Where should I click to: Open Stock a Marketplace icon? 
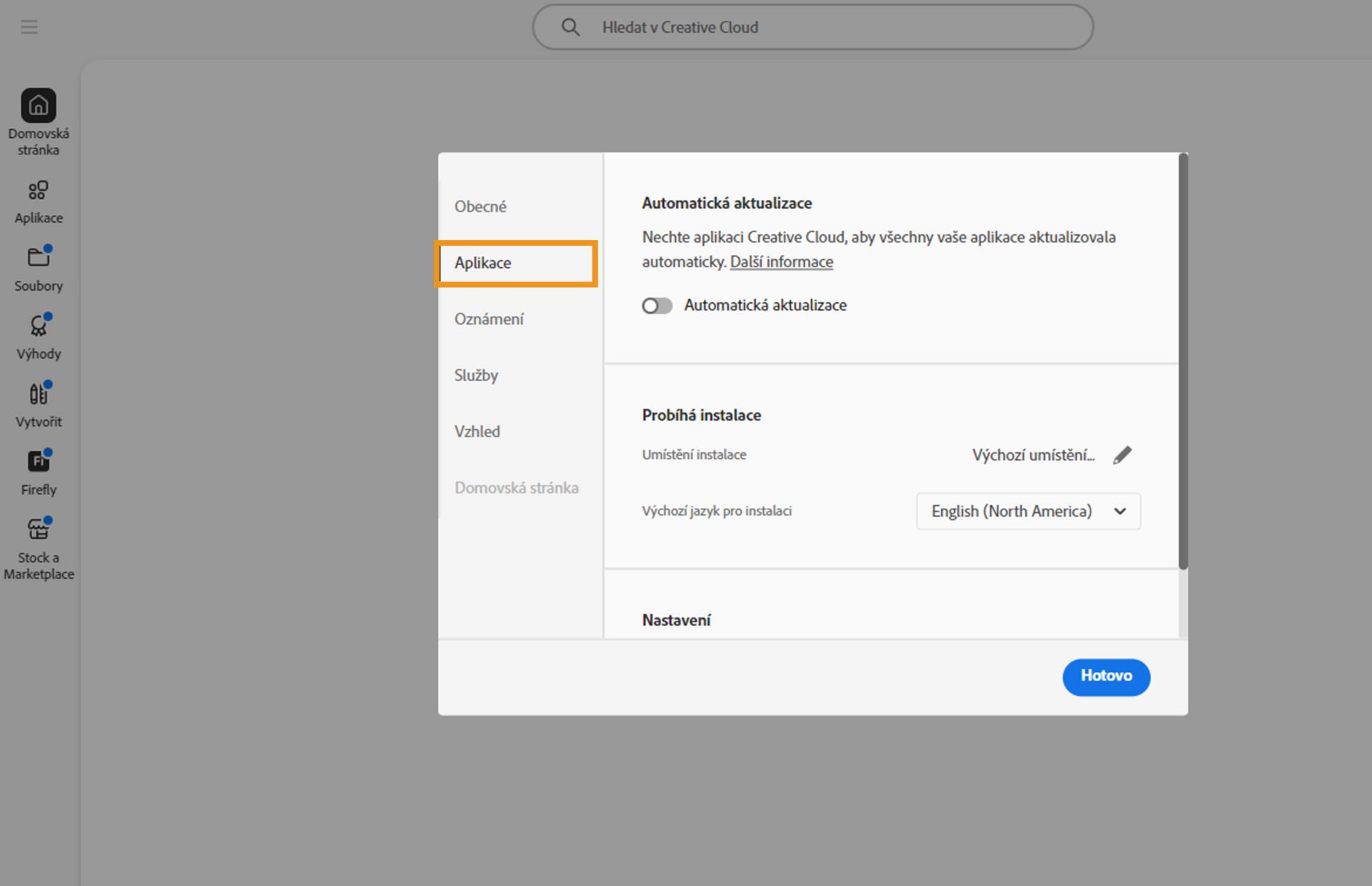pyautogui.click(x=39, y=529)
